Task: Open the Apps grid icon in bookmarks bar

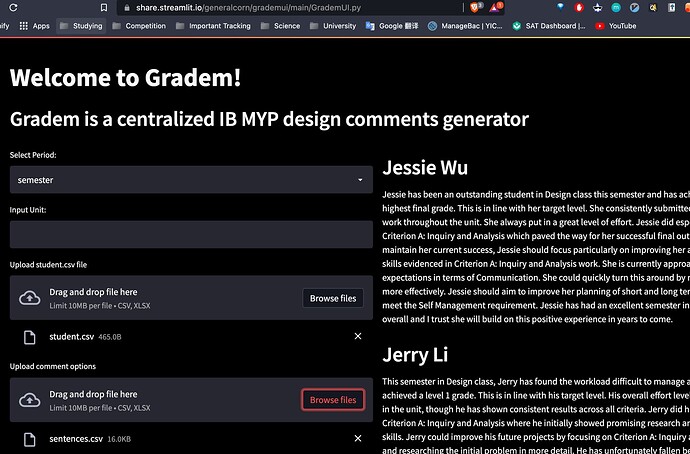Action: [24, 26]
